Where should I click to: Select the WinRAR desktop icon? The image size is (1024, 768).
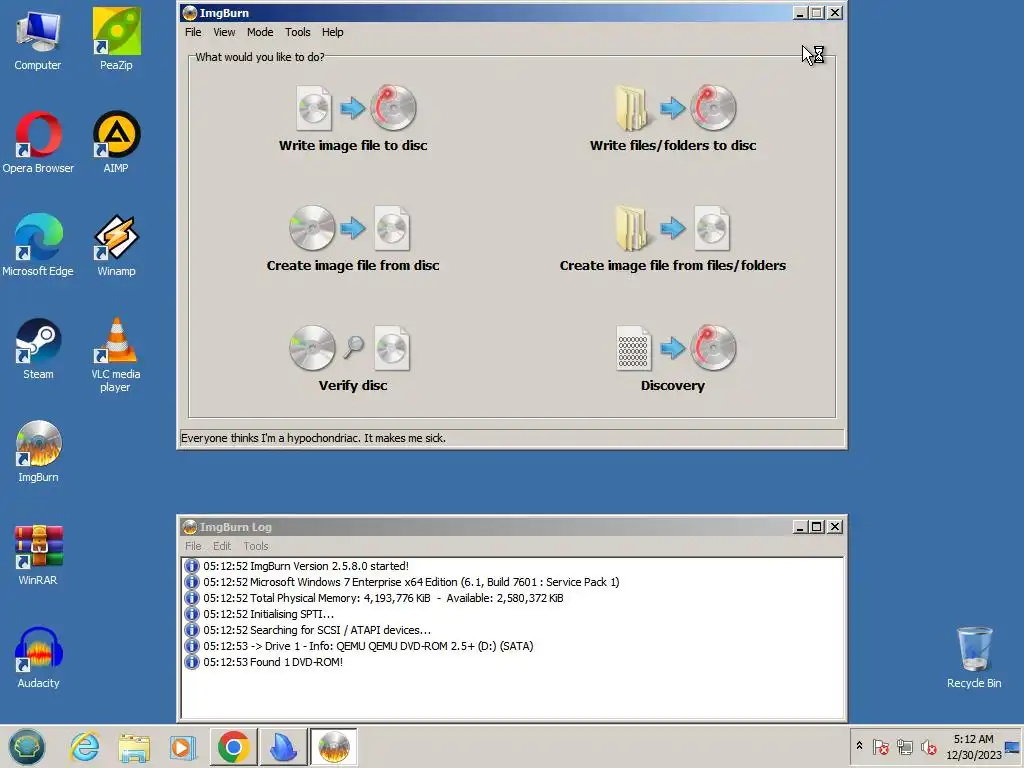[38, 555]
